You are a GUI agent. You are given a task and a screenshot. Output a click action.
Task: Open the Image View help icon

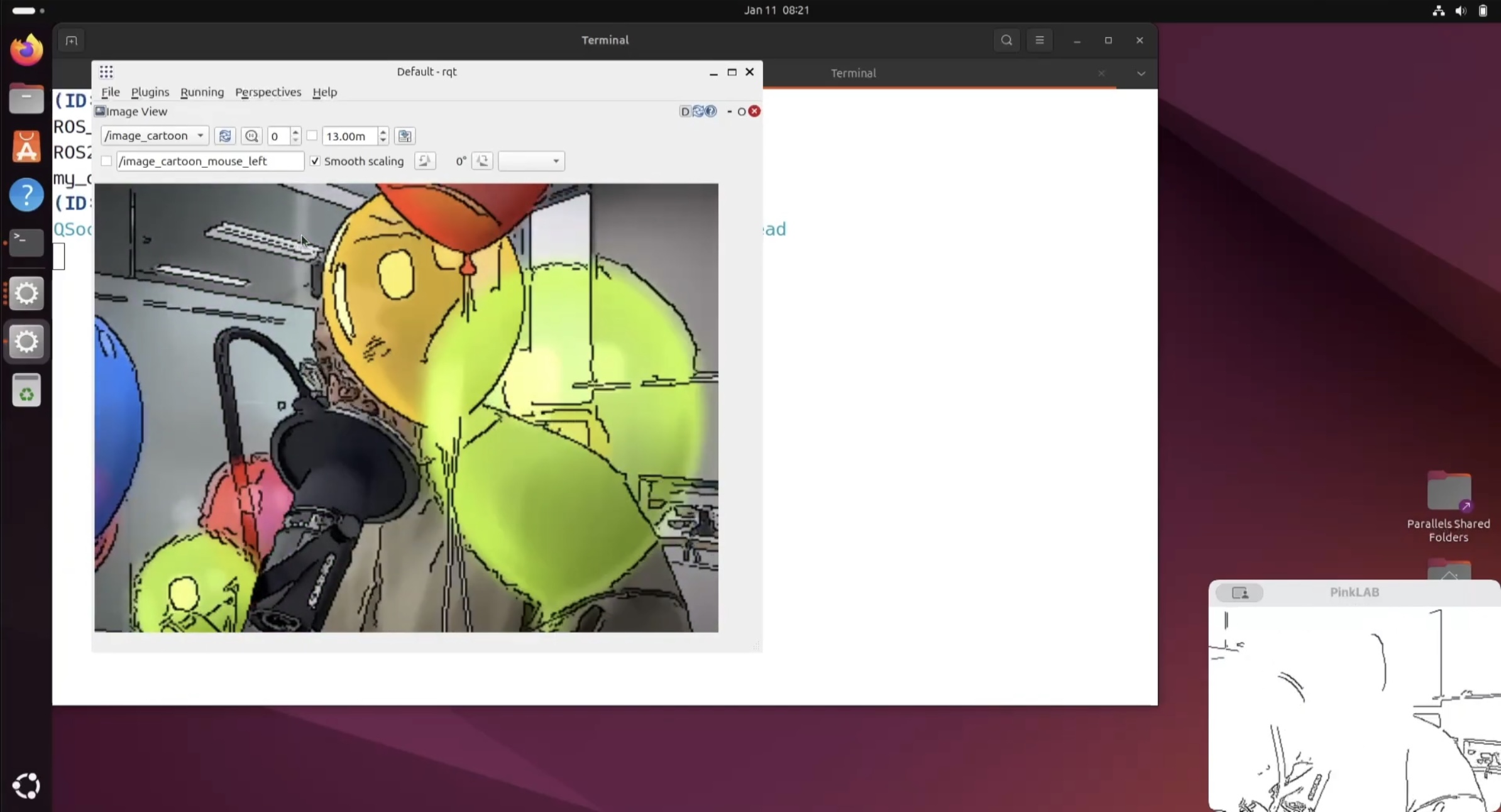click(x=711, y=111)
